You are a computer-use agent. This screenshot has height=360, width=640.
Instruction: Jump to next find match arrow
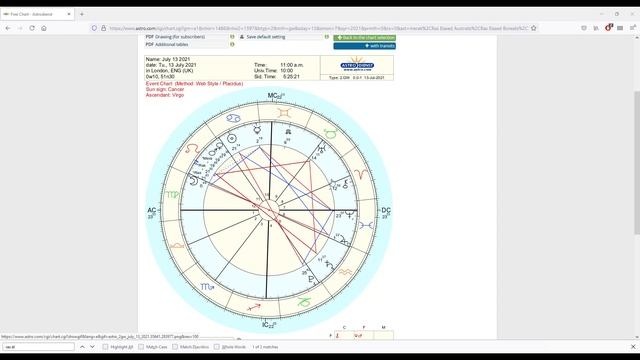pos(92,347)
